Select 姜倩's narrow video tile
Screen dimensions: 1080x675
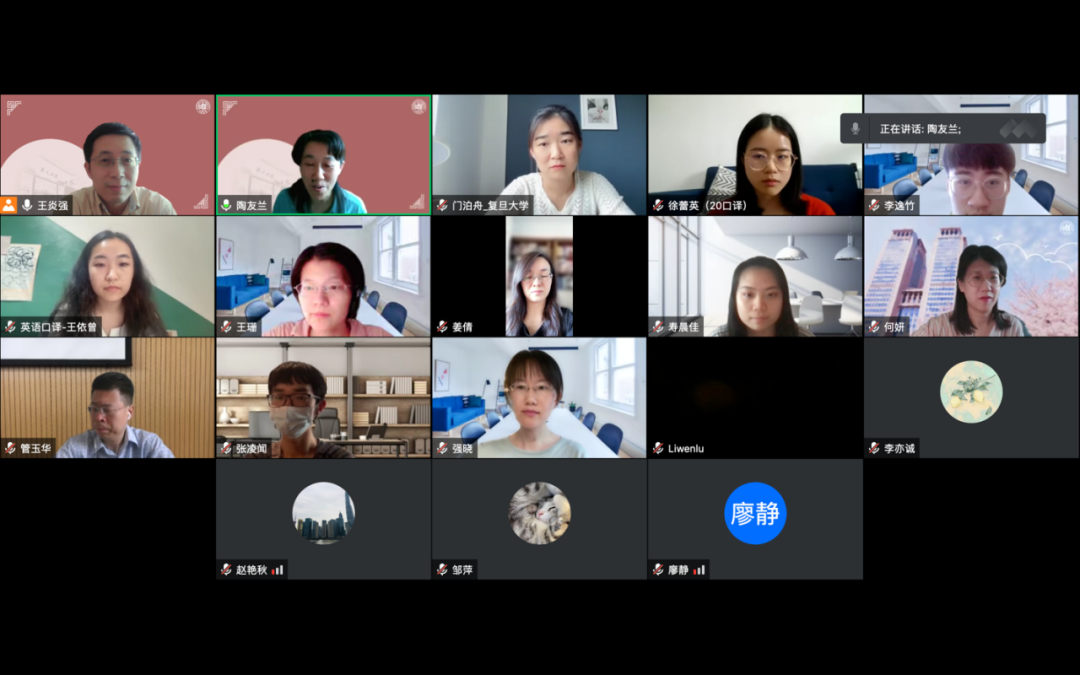539,276
